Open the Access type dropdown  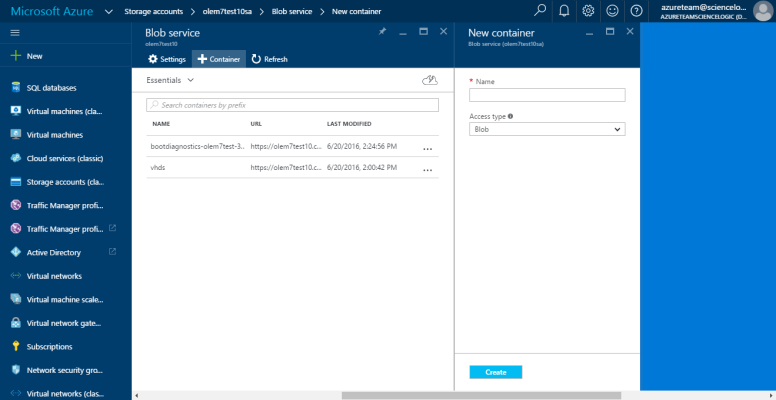(x=547, y=129)
